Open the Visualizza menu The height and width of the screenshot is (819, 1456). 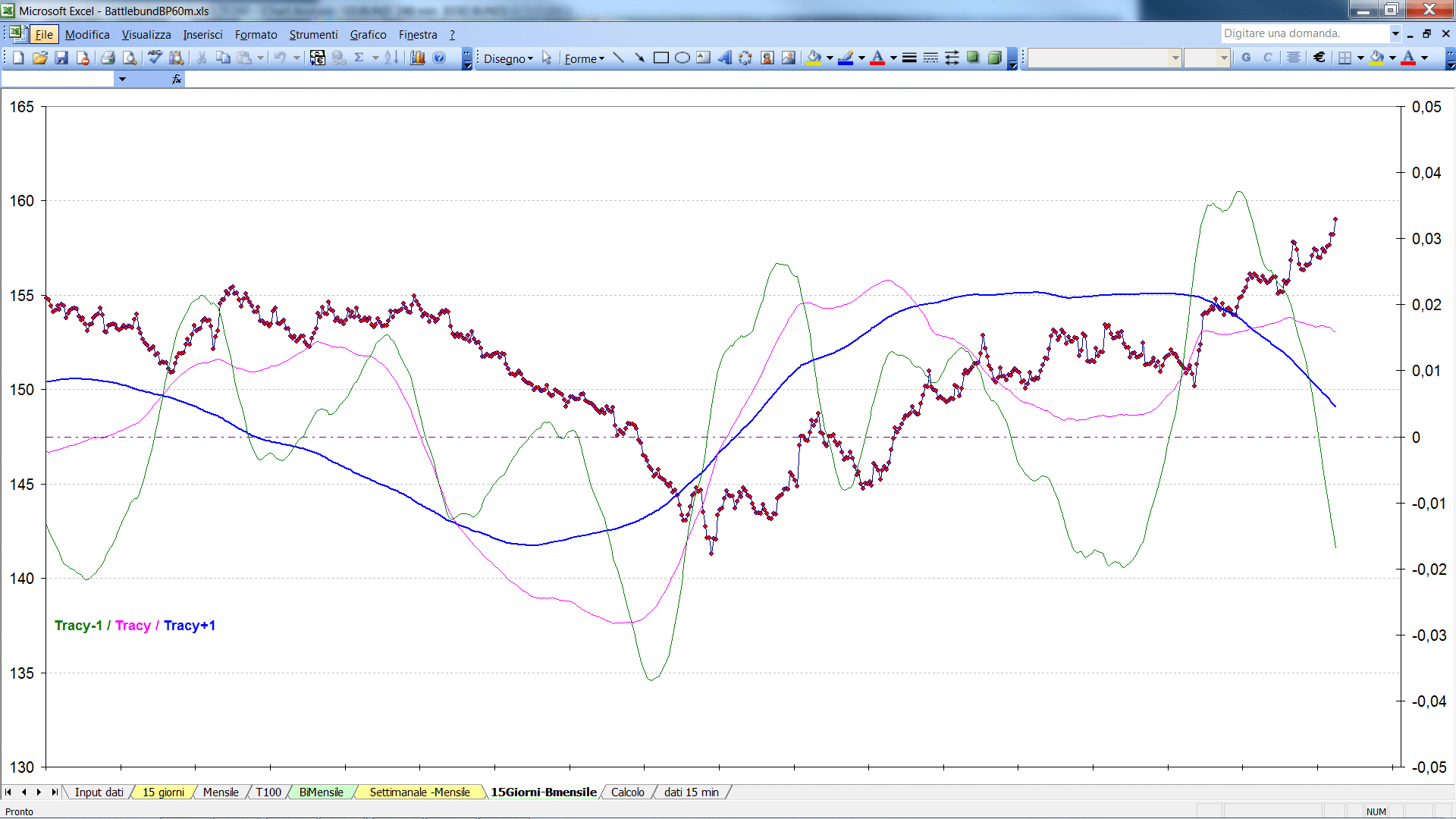coord(146,34)
